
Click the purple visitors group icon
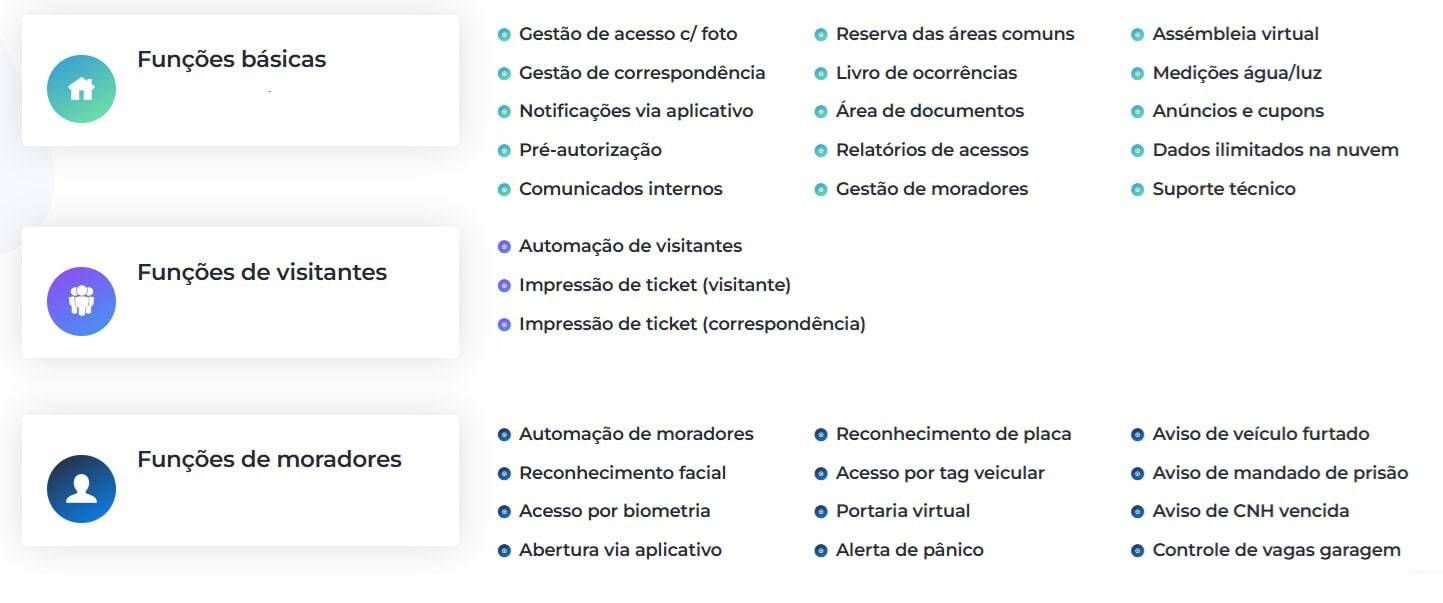81,301
